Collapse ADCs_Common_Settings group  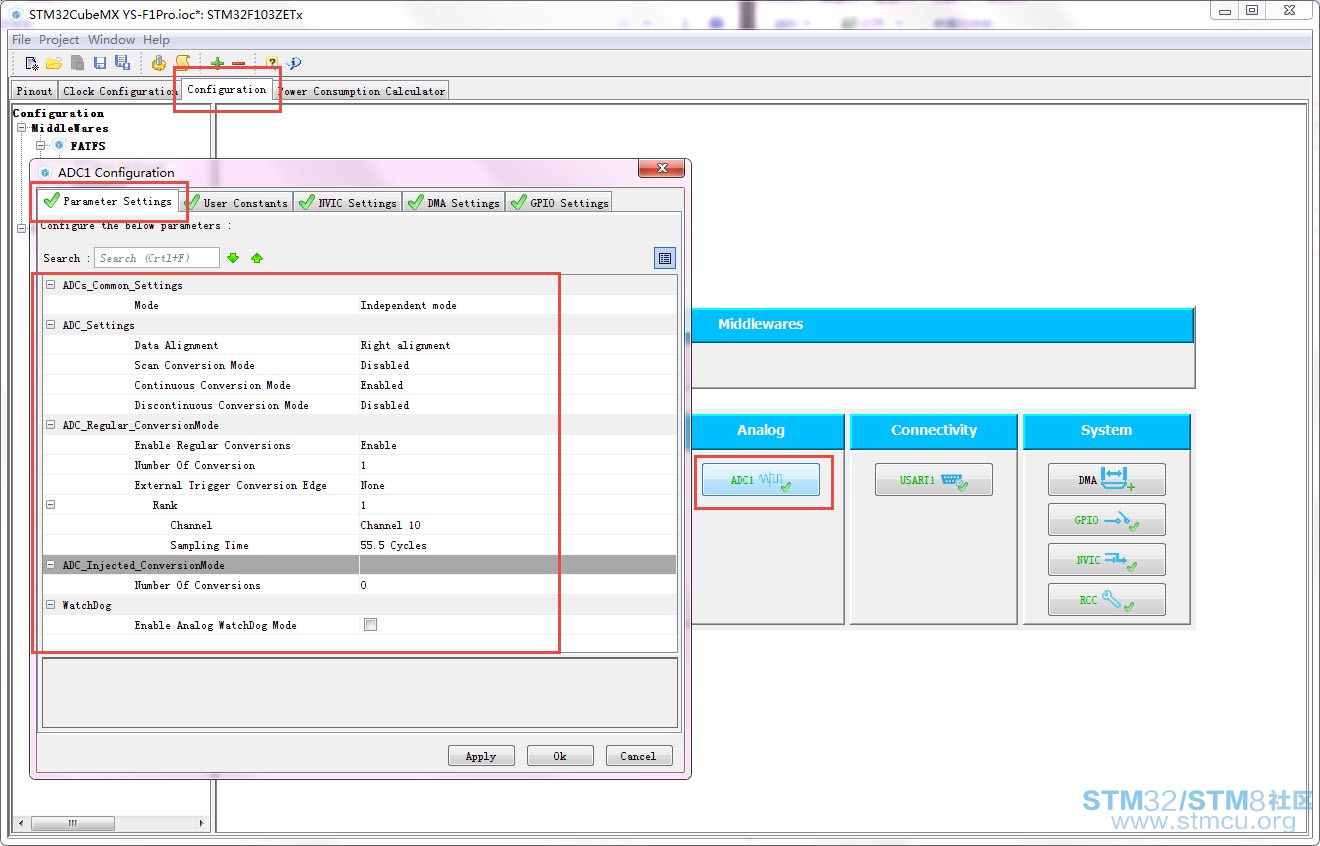(x=50, y=285)
